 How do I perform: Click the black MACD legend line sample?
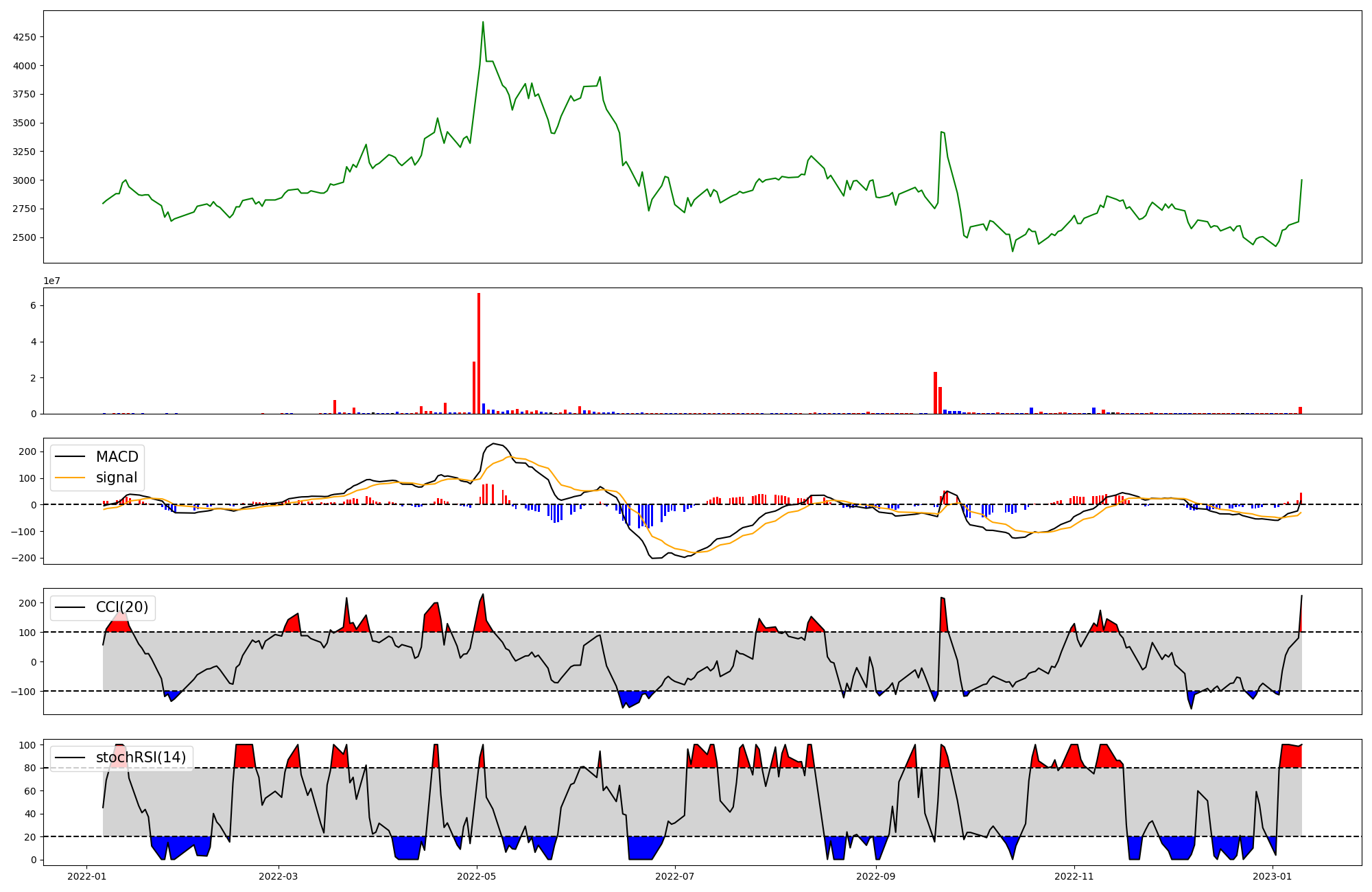point(70,457)
